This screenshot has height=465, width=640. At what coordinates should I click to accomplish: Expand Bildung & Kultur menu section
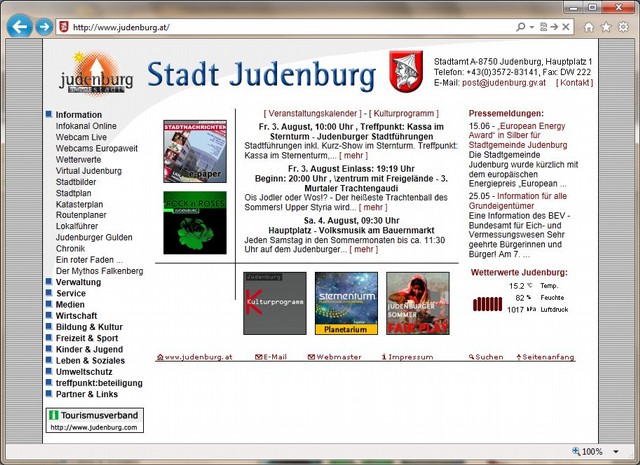[x=84, y=327]
